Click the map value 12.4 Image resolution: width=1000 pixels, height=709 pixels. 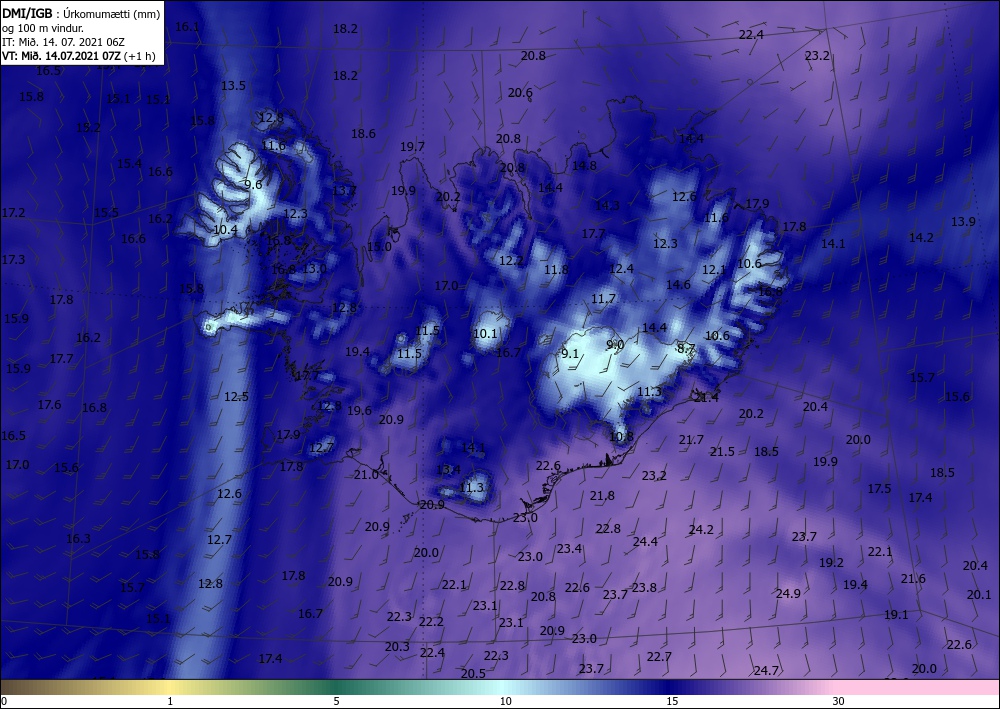pos(621,268)
